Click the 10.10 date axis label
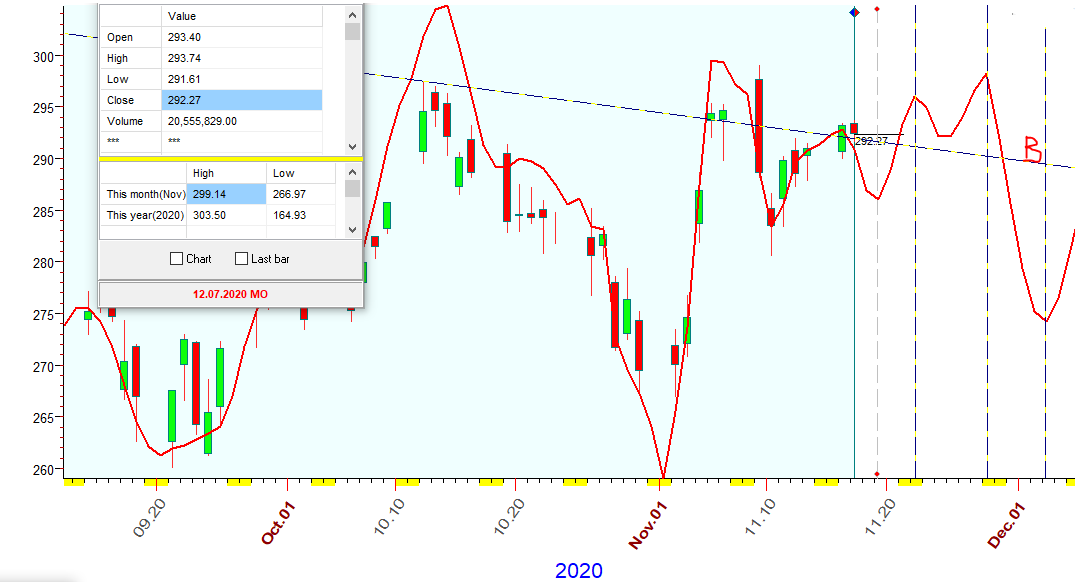The width and height of the screenshot is (1087, 582). click(389, 518)
